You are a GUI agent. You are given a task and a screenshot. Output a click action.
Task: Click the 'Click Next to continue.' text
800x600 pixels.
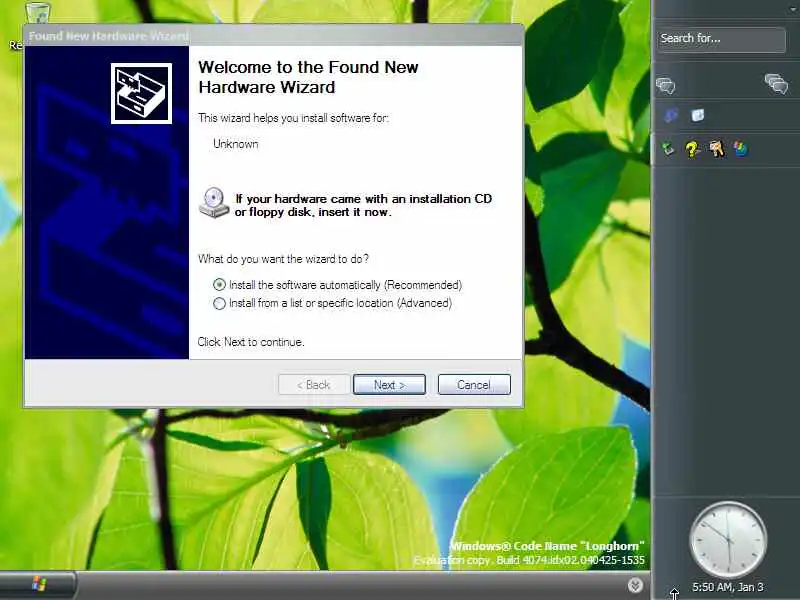pyautogui.click(x=251, y=342)
